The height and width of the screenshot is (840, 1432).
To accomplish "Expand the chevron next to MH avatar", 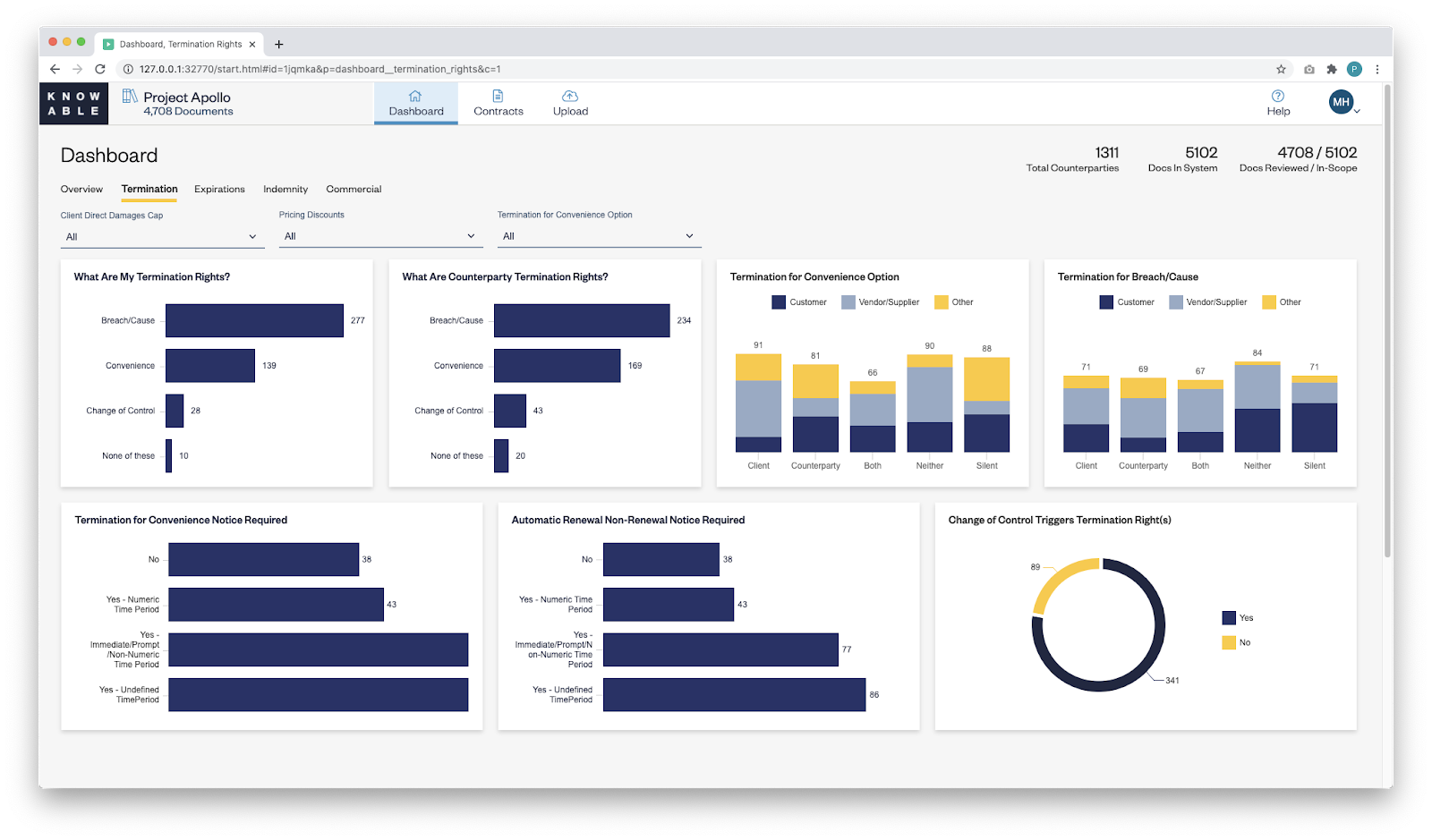I will (1358, 112).
